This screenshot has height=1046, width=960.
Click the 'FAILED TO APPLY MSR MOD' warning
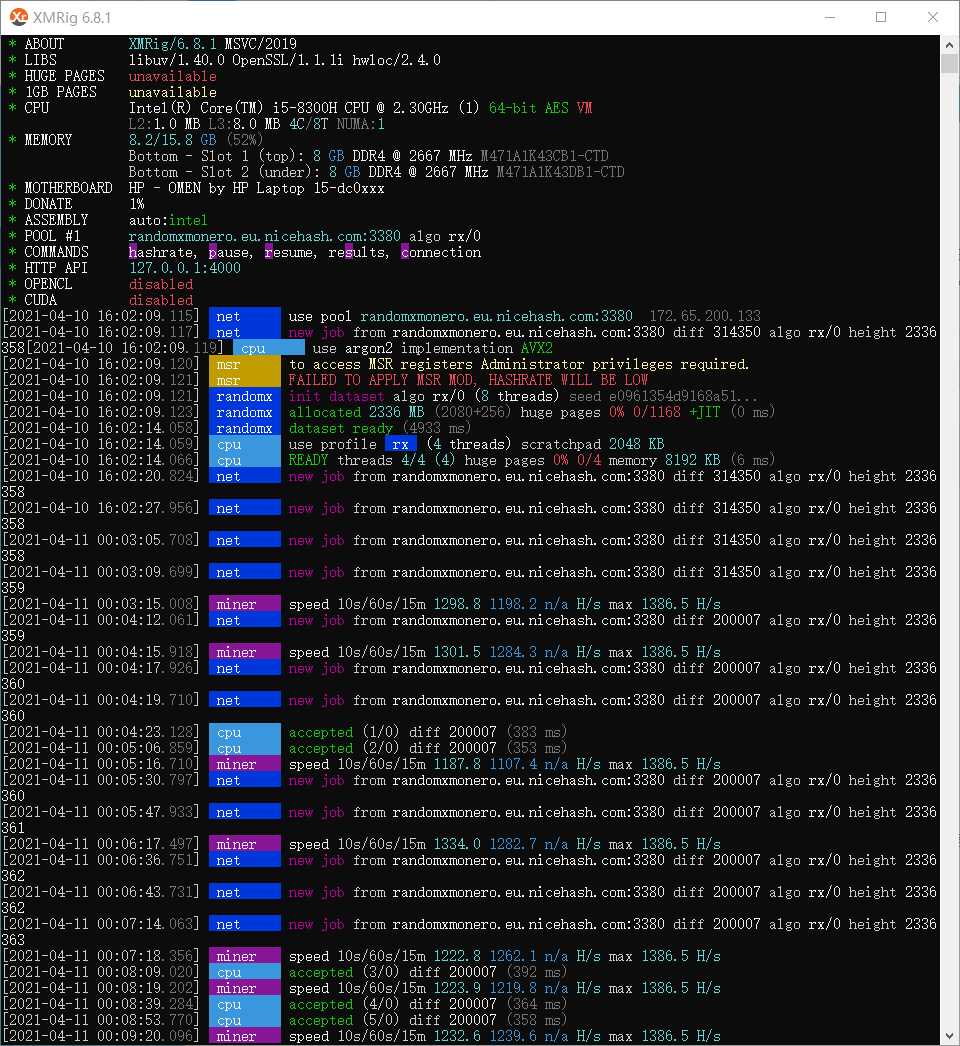(381, 380)
